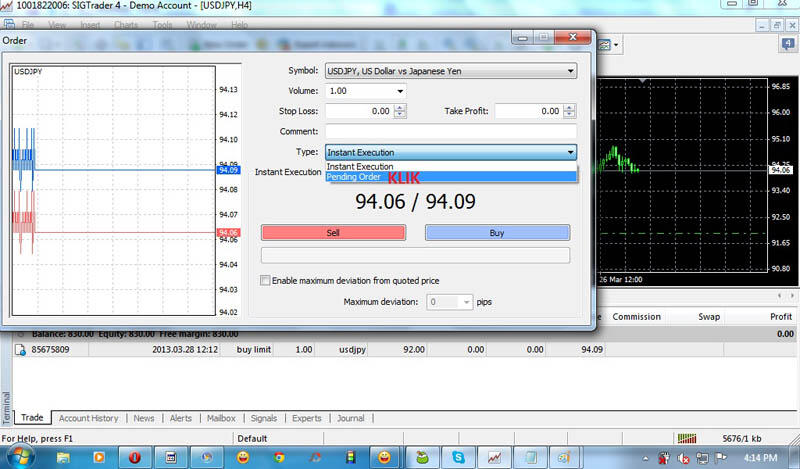The width and height of the screenshot is (800, 469).
Task: Click the application icon left of File menu
Action: point(9,24)
